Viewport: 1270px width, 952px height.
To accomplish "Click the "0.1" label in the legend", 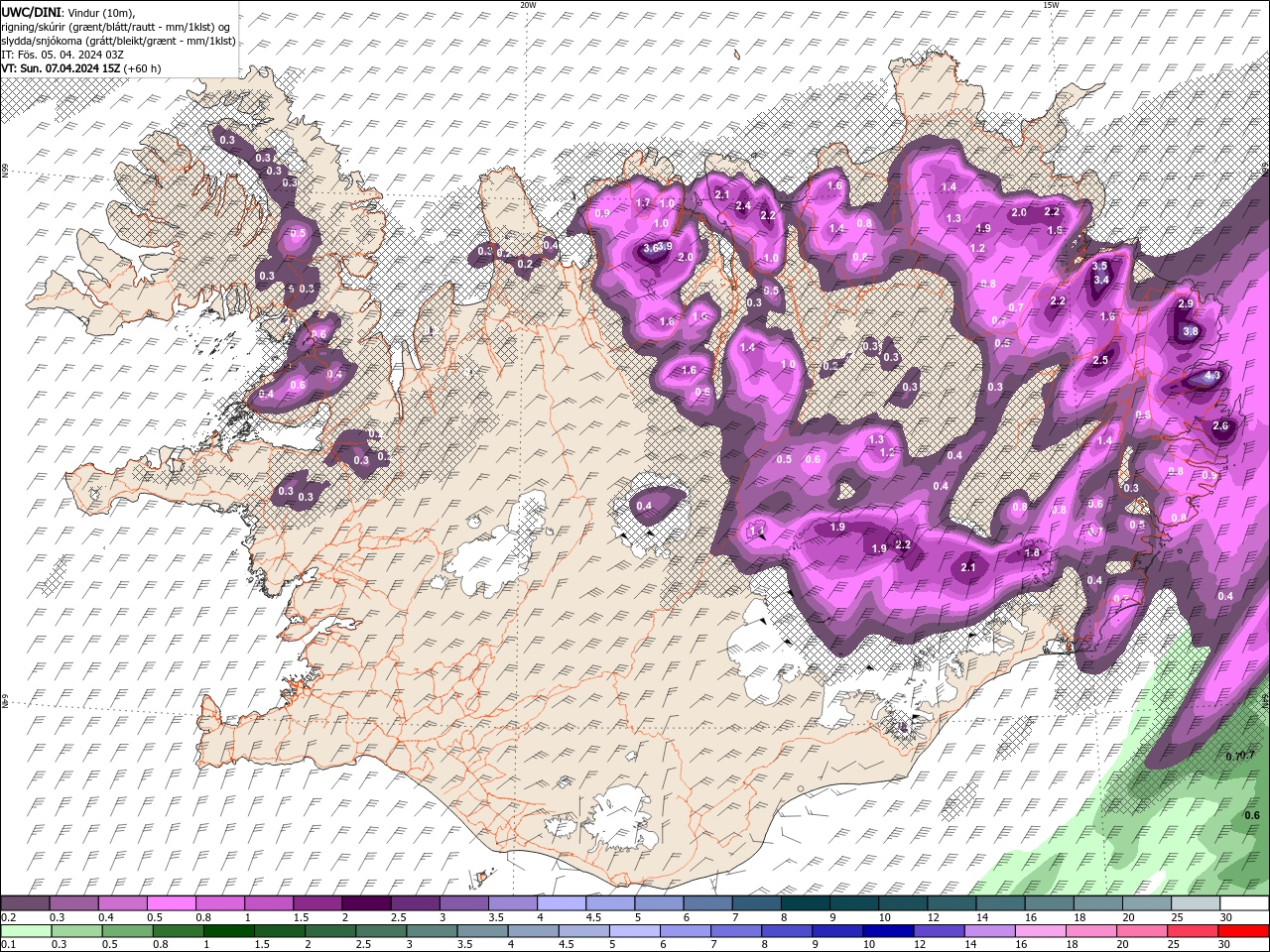I will pyautogui.click(x=9, y=944).
